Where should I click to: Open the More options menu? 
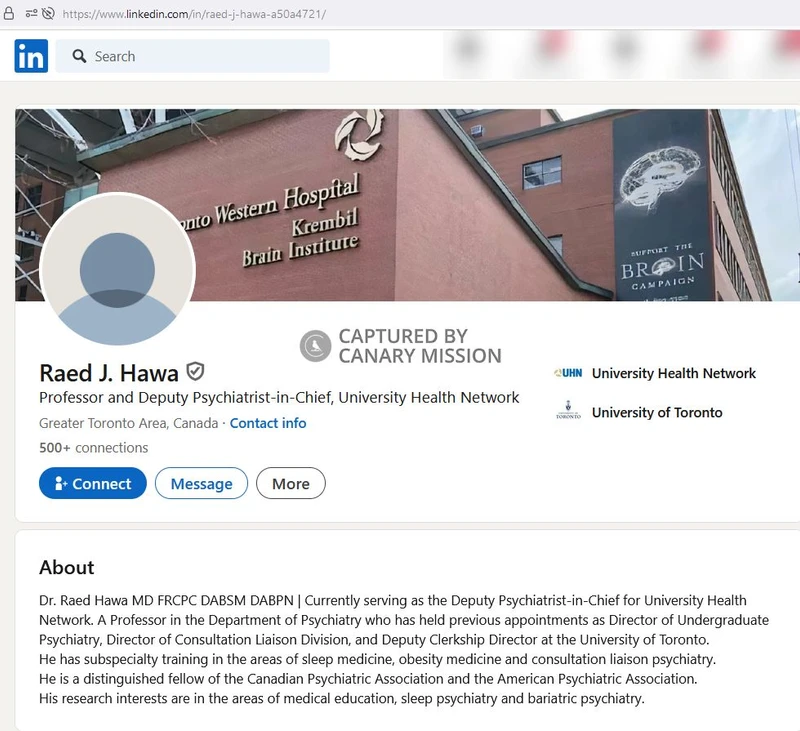click(290, 483)
